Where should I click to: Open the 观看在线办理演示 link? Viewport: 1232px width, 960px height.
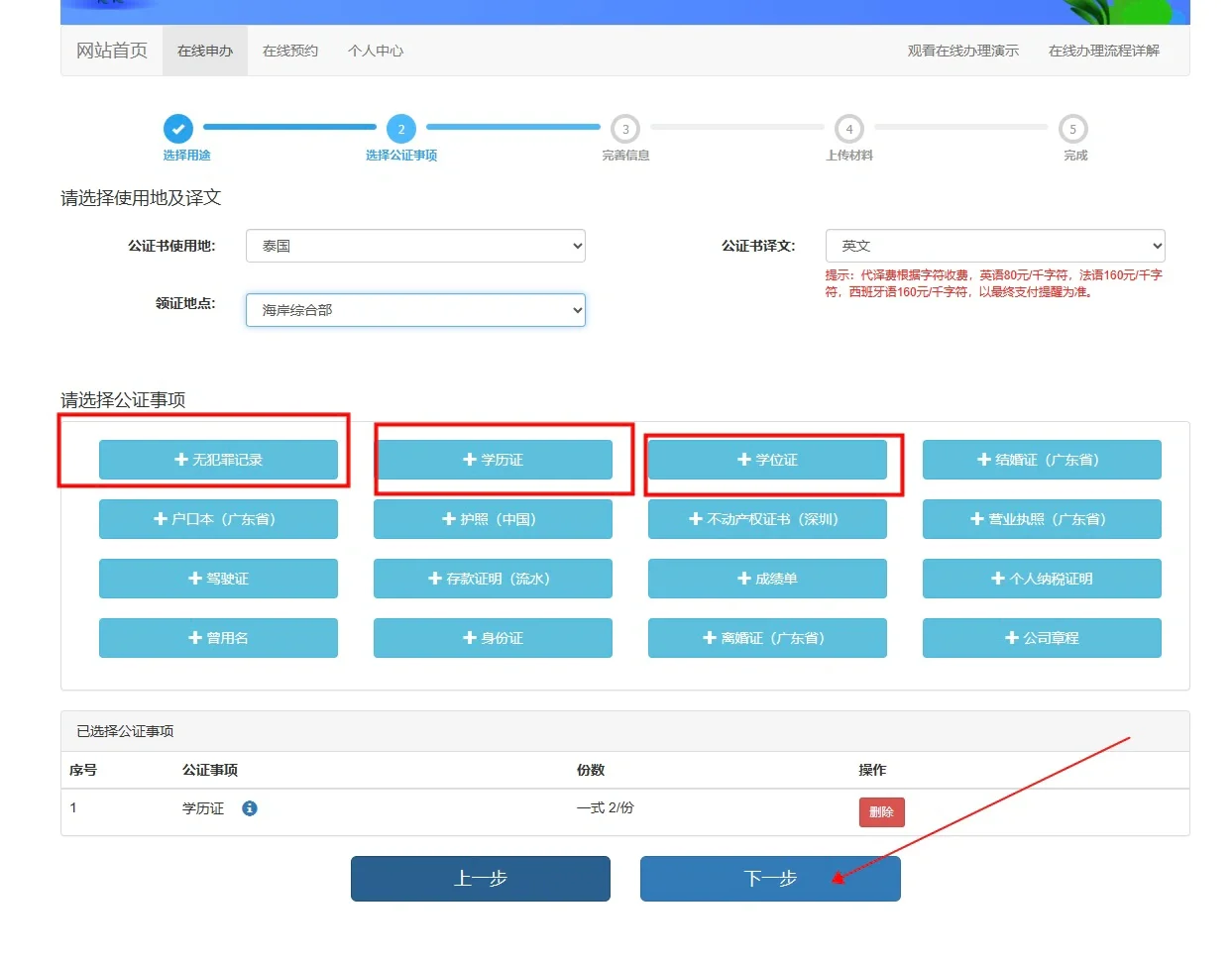coord(962,51)
